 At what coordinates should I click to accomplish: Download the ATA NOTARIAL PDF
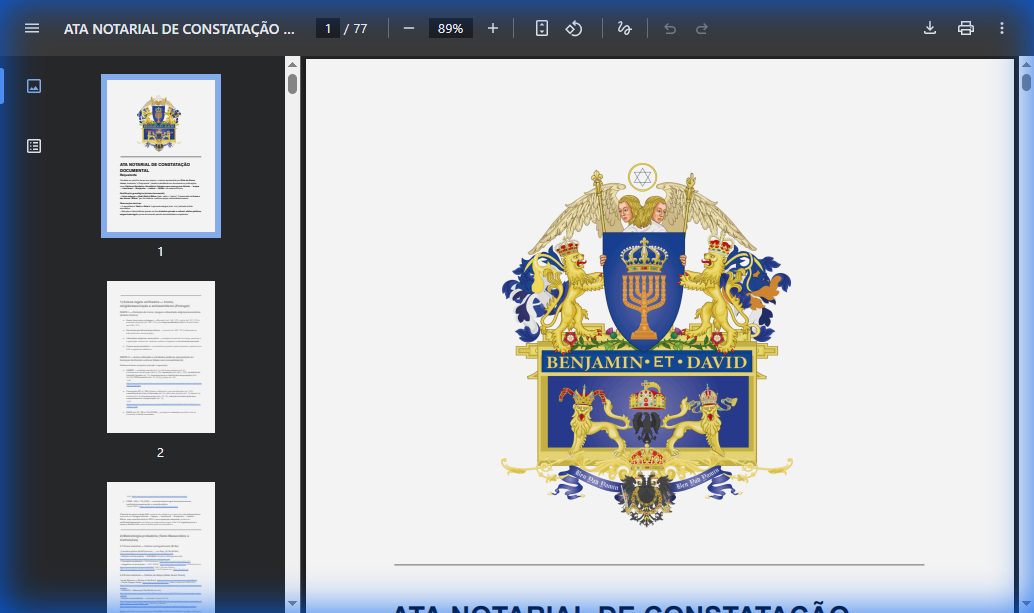click(928, 28)
